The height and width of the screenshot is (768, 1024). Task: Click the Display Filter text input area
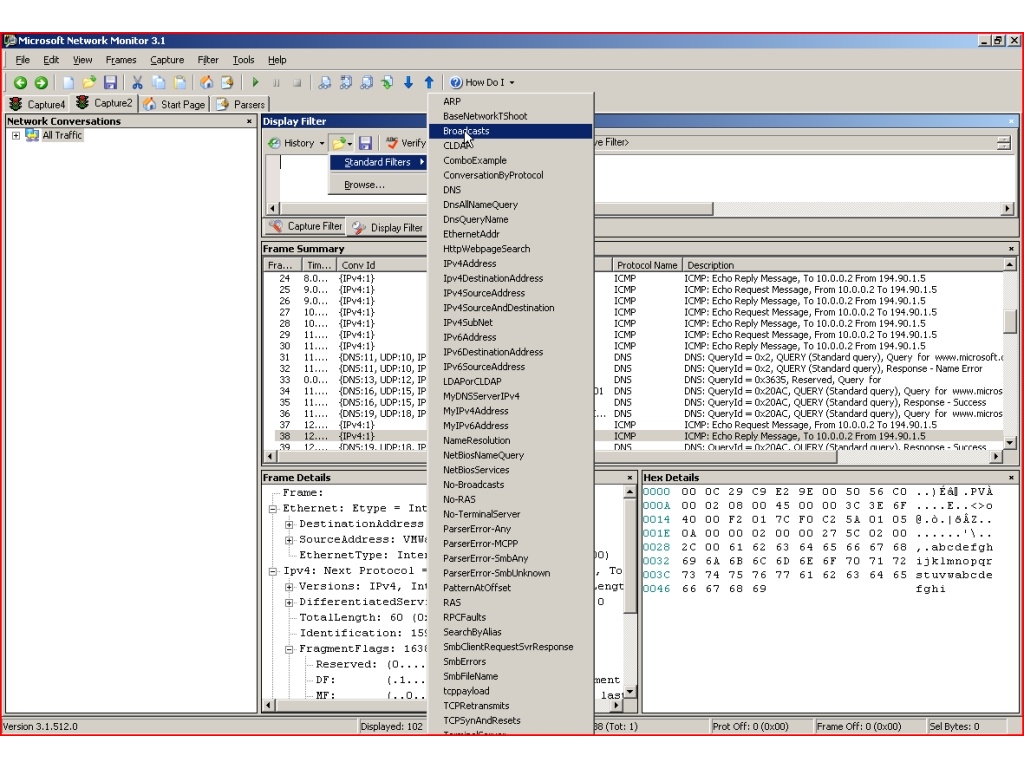coord(640,178)
